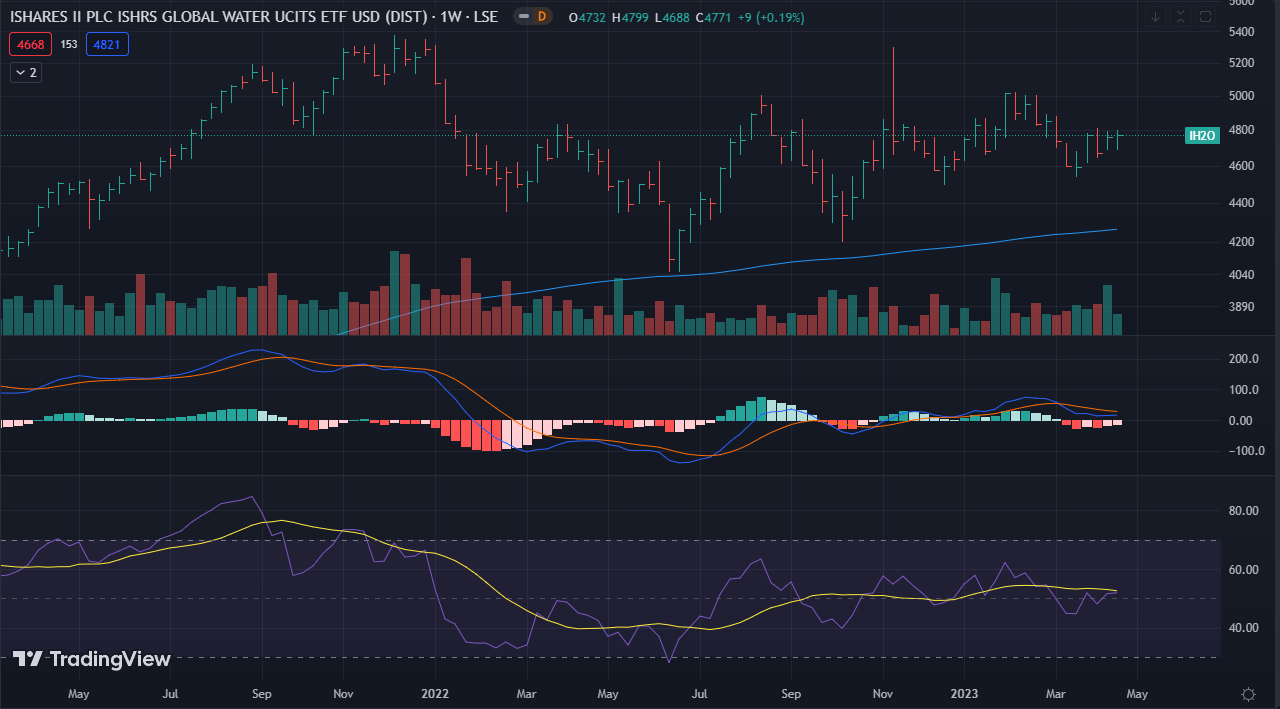Click the TradingView logo
1280x709 pixels.
point(91,659)
